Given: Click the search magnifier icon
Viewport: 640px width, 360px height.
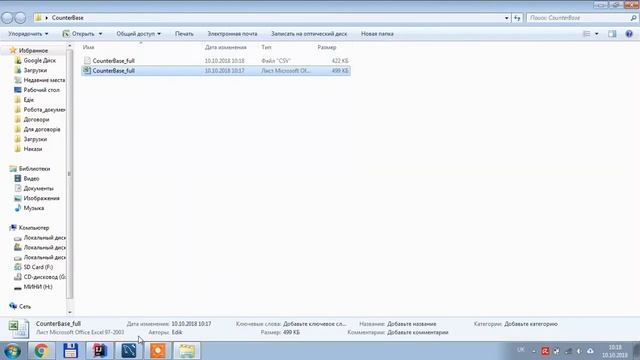Looking at the screenshot, I should pyautogui.click(x=633, y=18).
